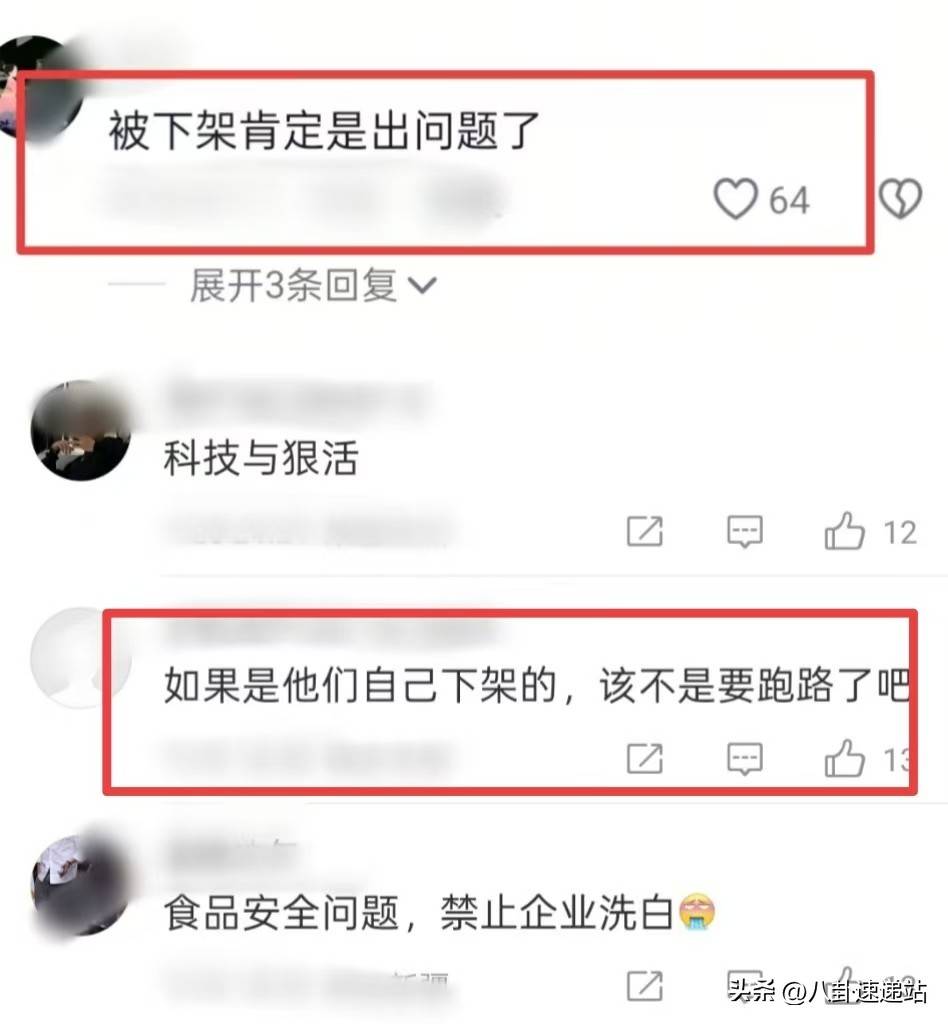Open avatar of 食品安全问题 commenter
Viewport: 948px width, 1024px height.
[x=81, y=886]
